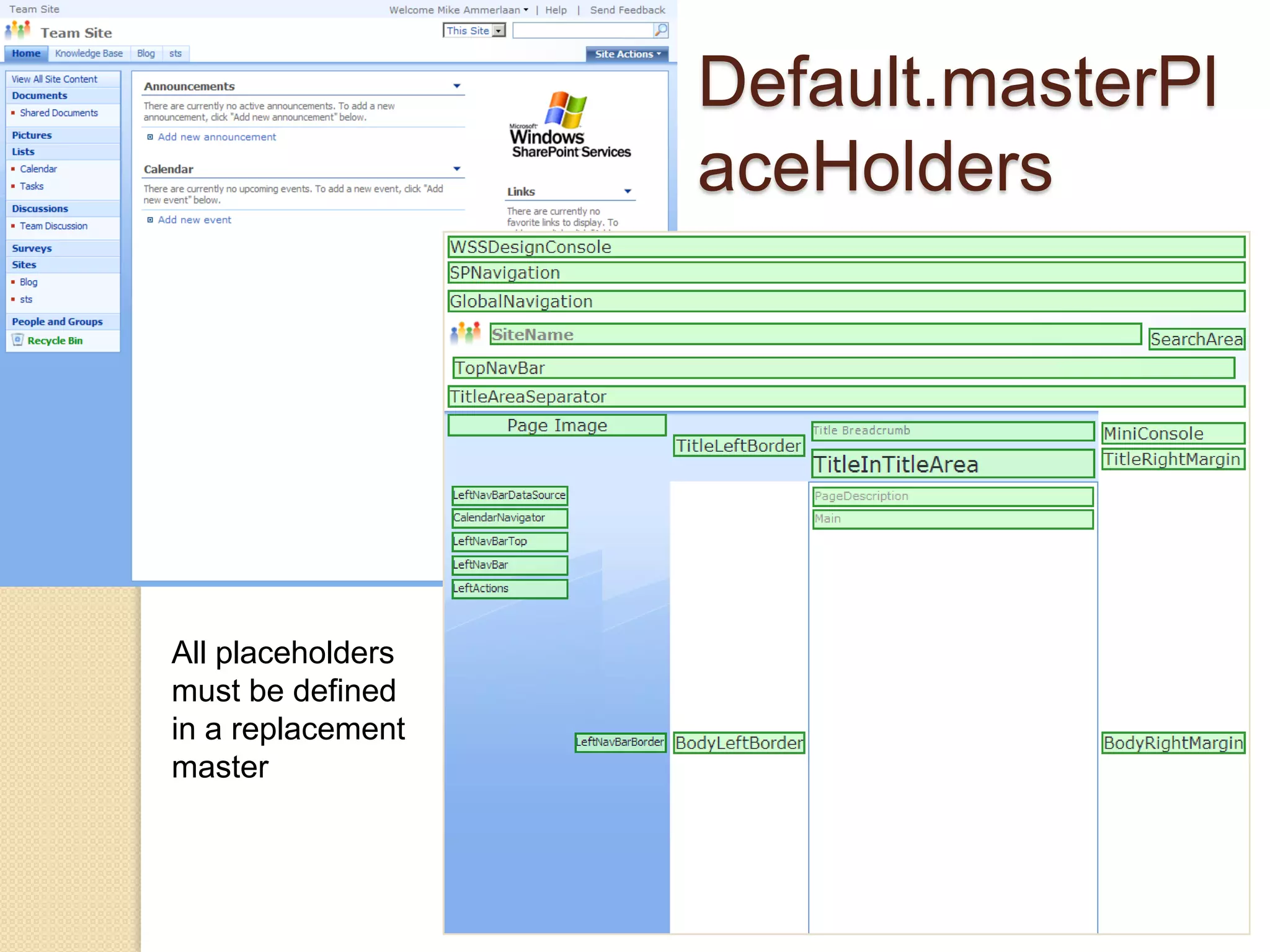Click the View All Site Content link
Screen dimensions: 1270x952
click(x=55, y=79)
